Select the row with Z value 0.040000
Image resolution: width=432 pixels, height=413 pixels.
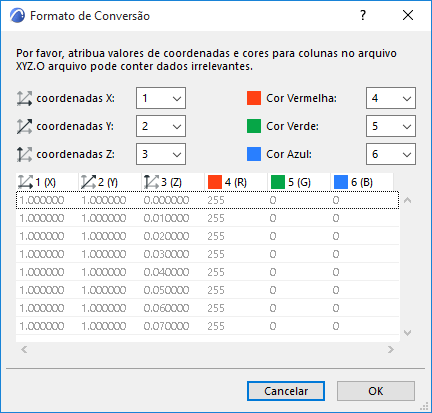tap(207, 272)
